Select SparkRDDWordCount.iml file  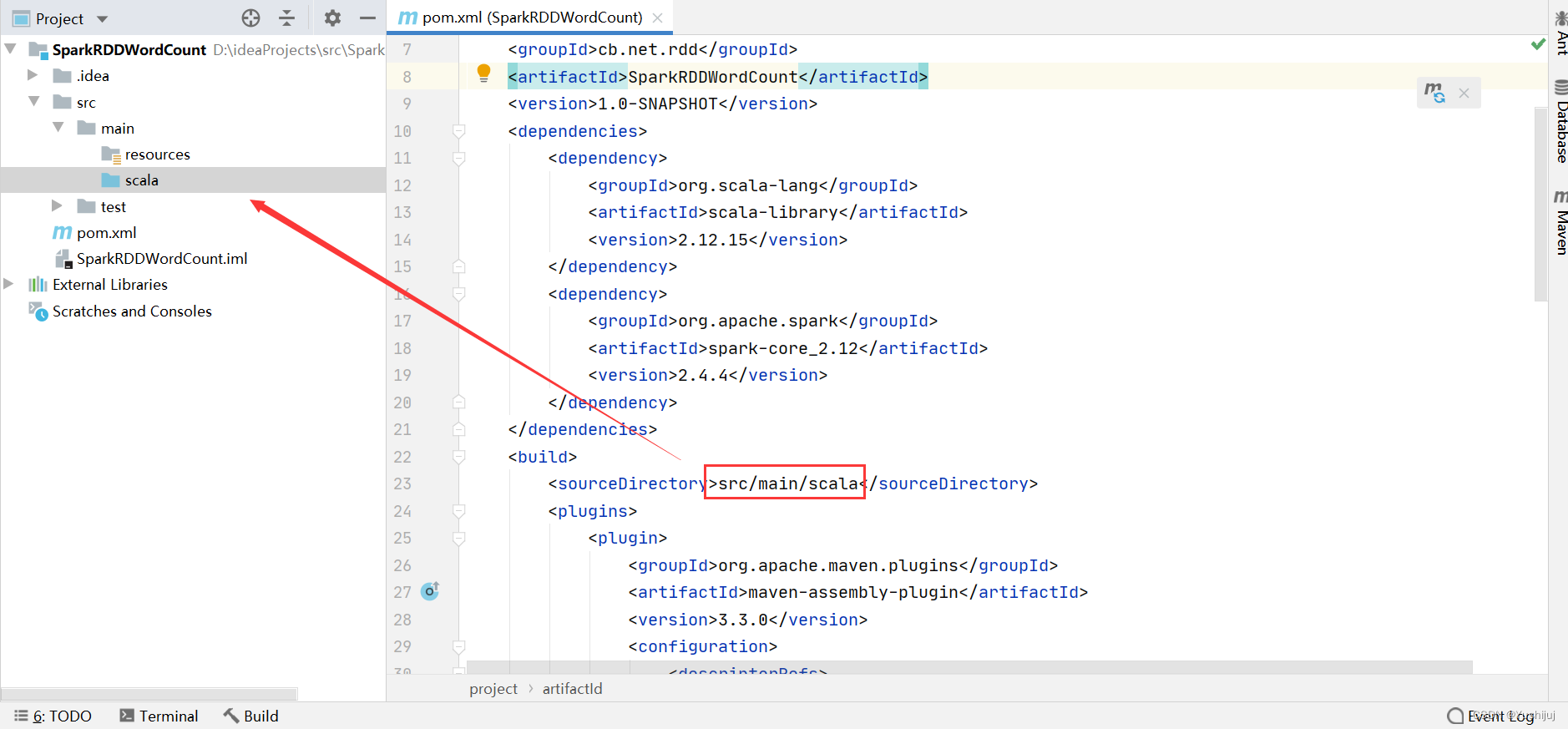[x=162, y=259]
